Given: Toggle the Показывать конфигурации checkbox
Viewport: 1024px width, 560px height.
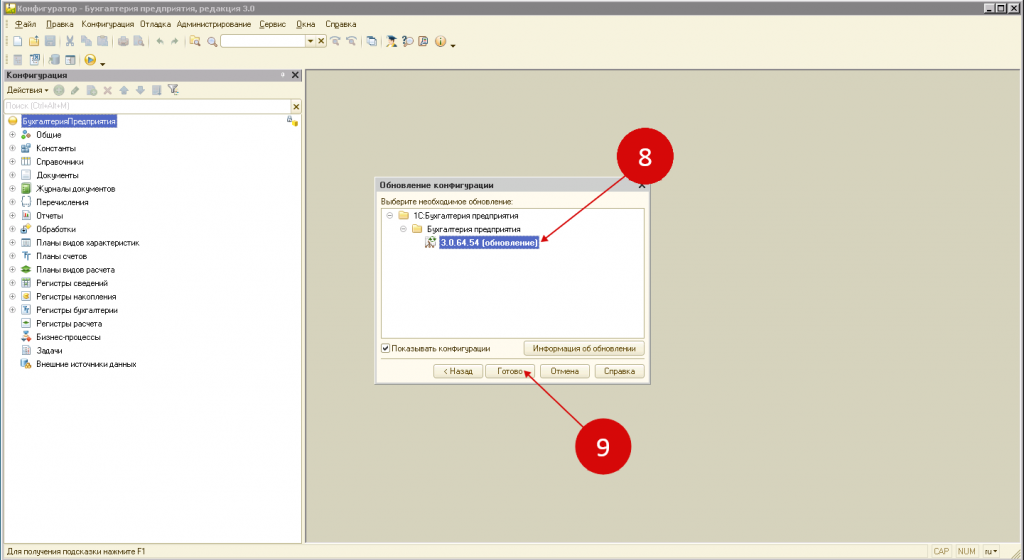Looking at the screenshot, I should 385,349.
